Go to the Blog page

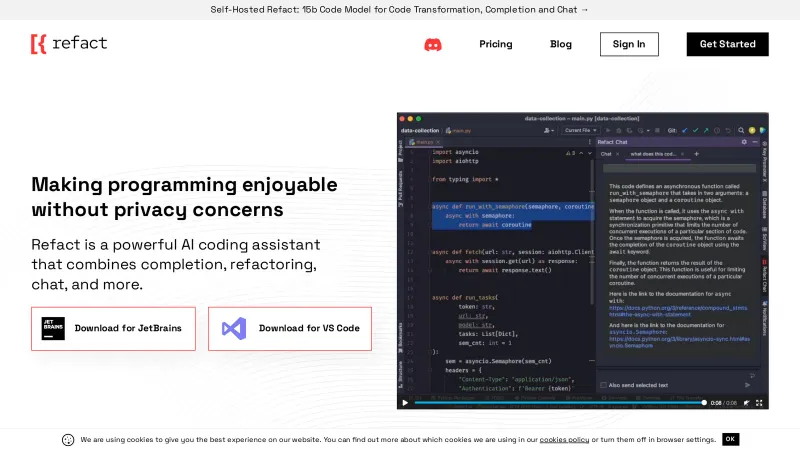(561, 44)
